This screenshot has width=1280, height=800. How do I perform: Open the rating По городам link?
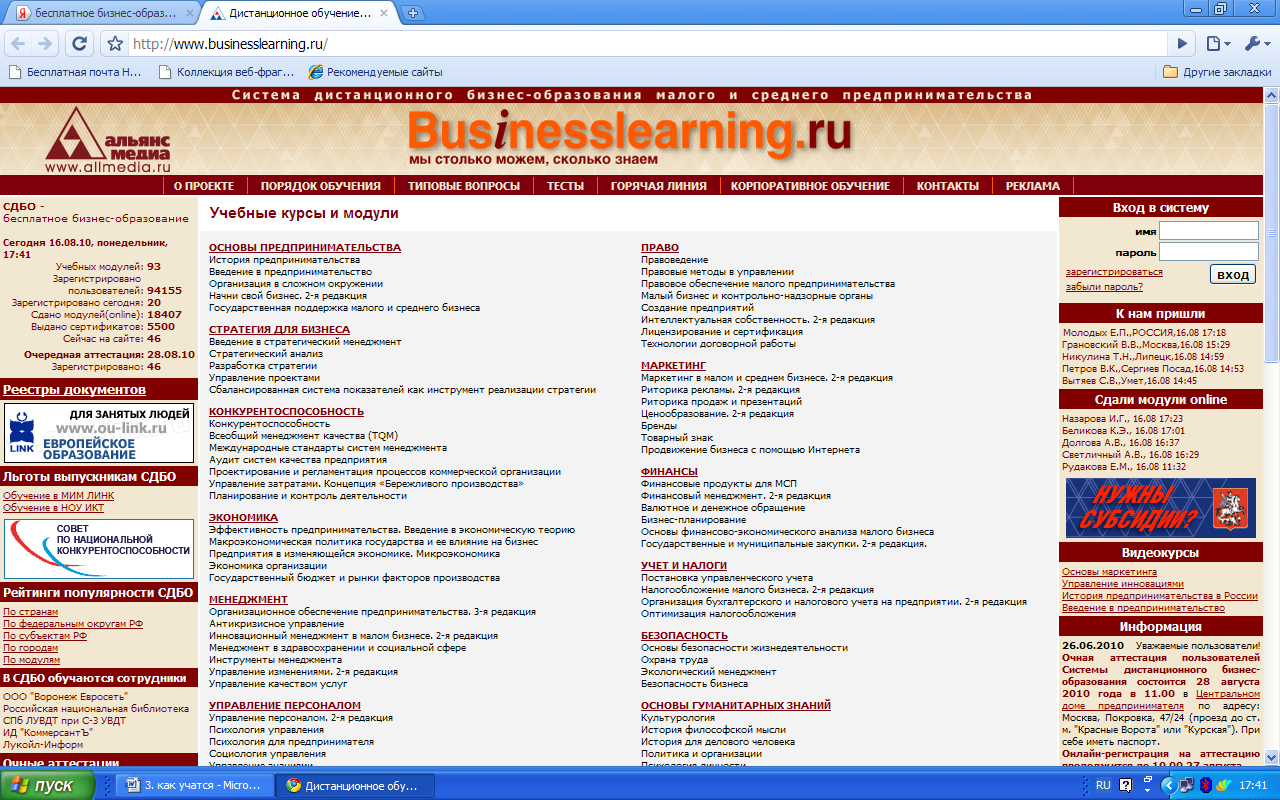coord(30,648)
